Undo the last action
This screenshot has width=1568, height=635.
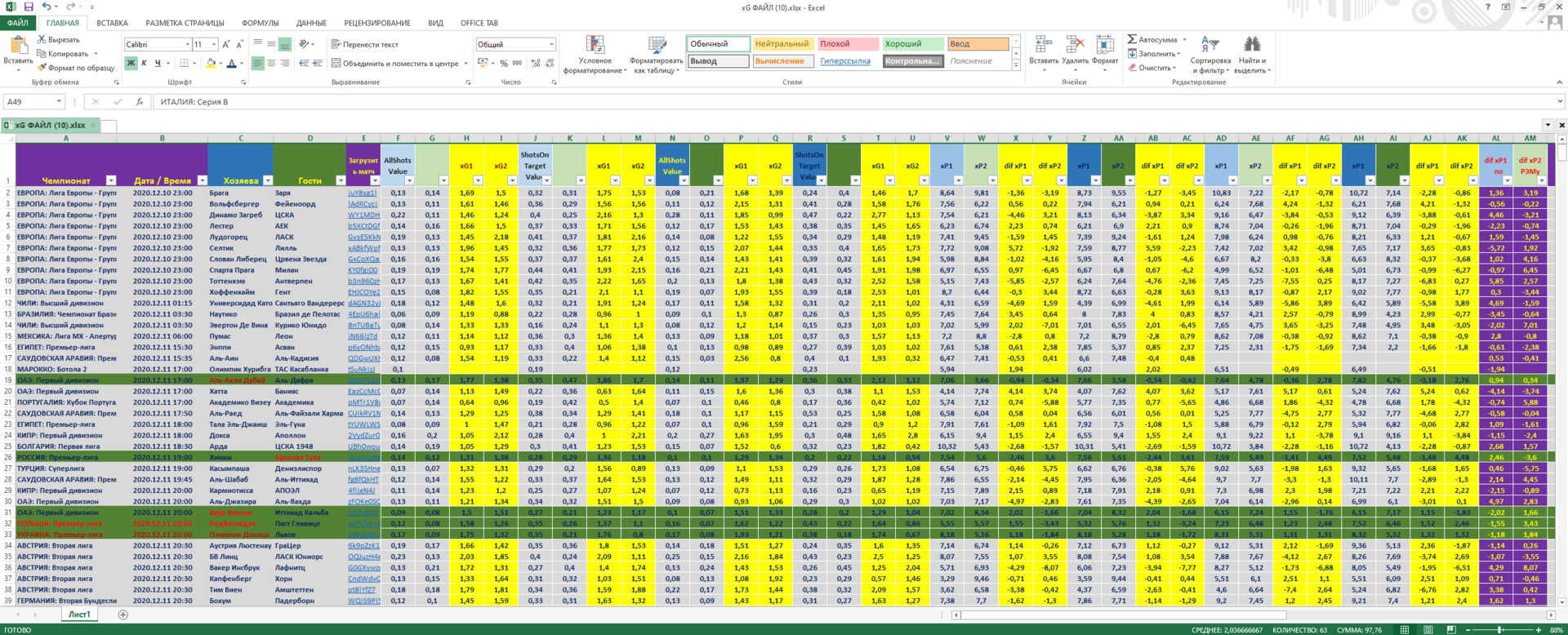click(x=47, y=7)
